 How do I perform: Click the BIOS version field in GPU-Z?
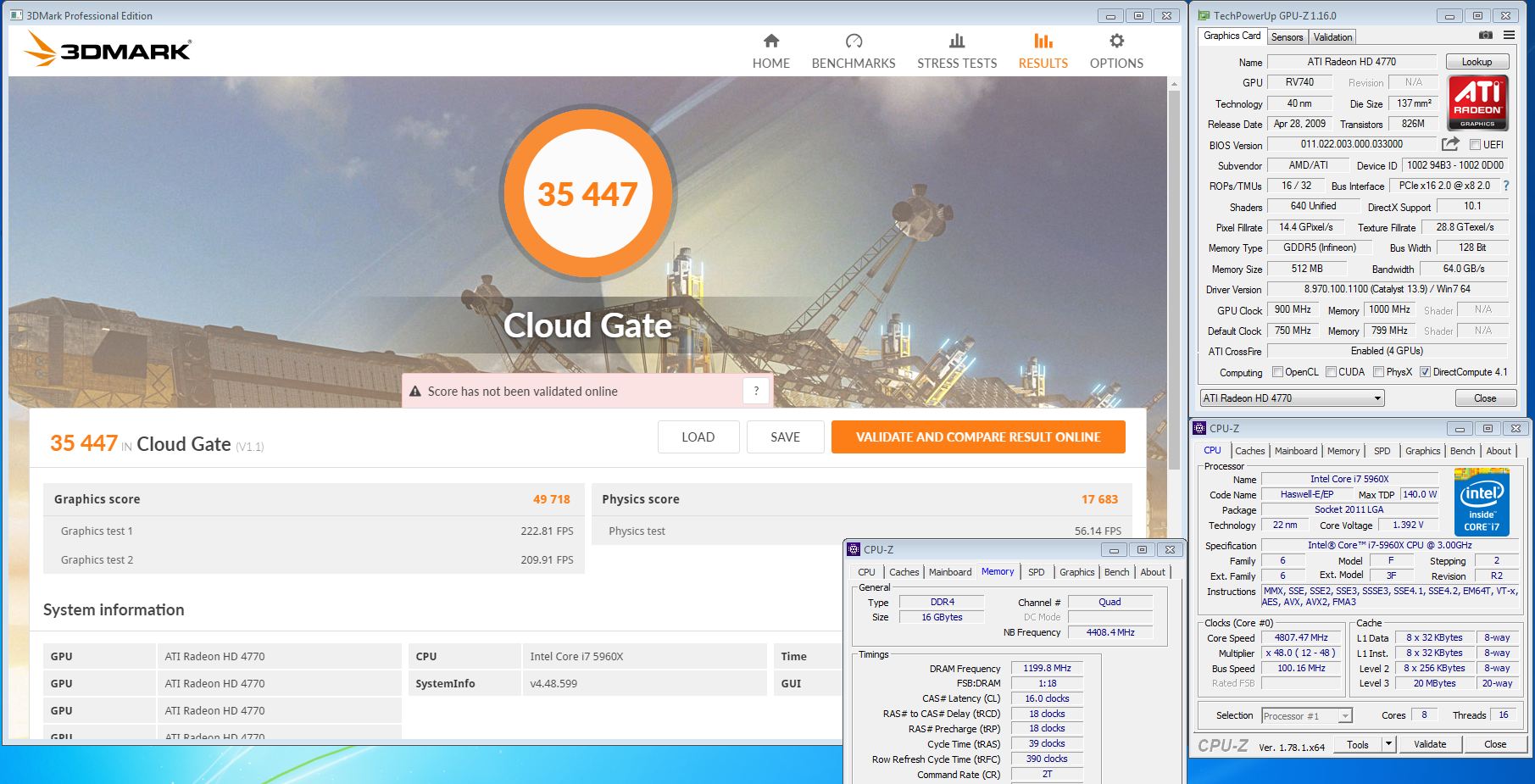click(1351, 144)
